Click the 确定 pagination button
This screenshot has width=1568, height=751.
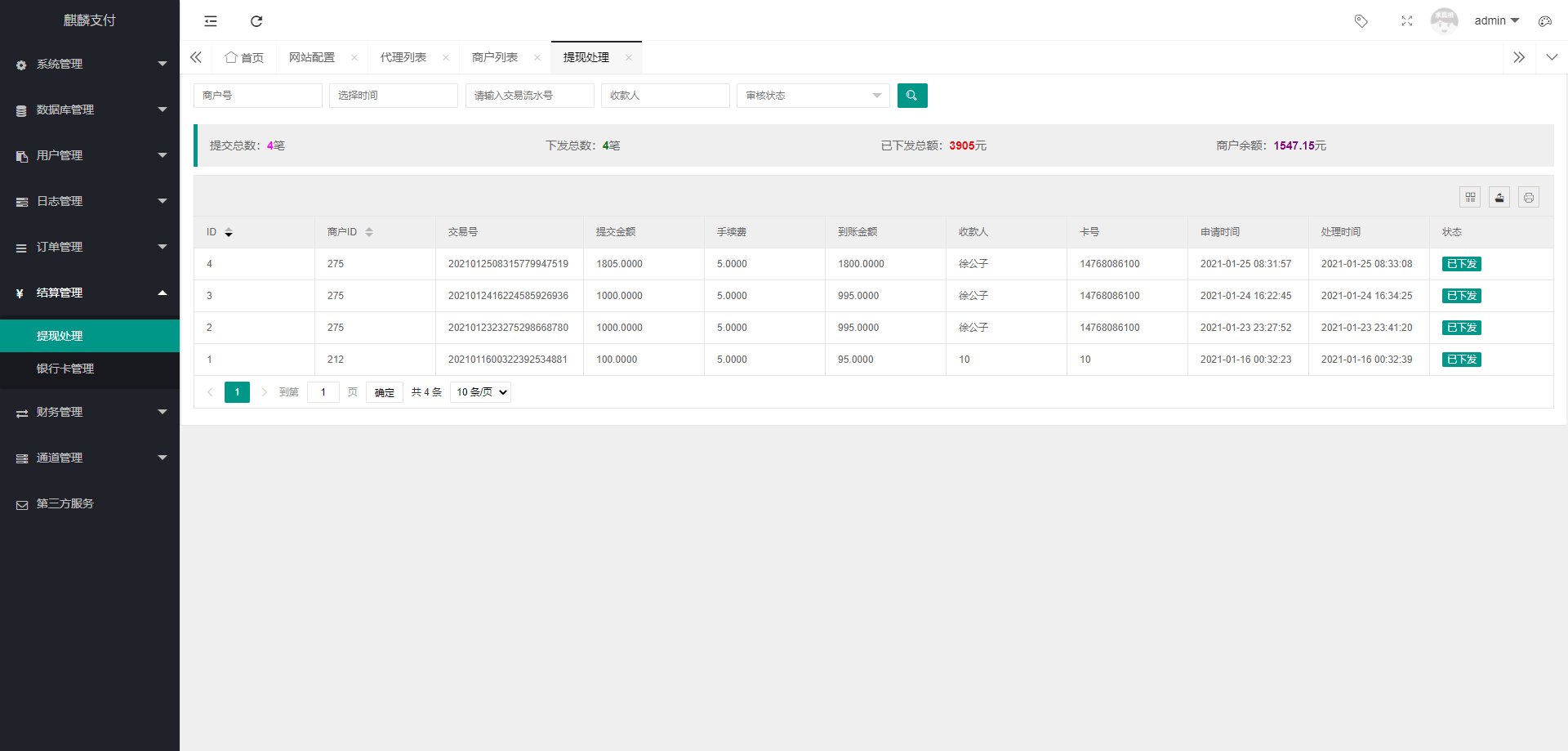[x=384, y=392]
